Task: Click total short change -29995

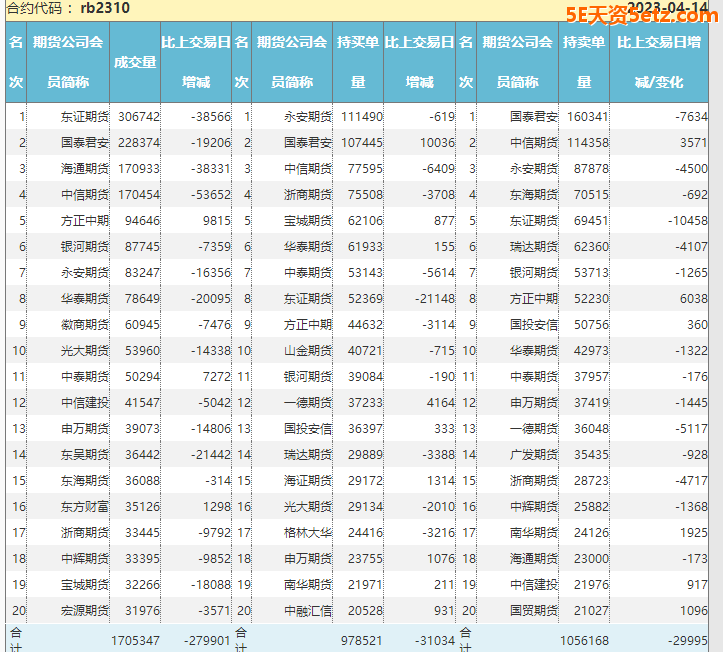Action: point(687,640)
